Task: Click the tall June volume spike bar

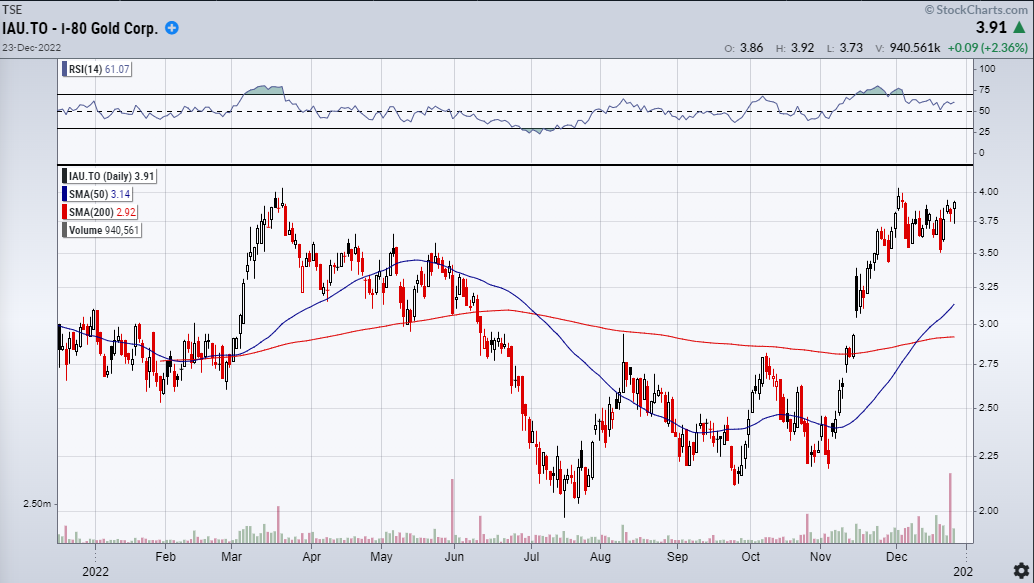Action: (452, 511)
